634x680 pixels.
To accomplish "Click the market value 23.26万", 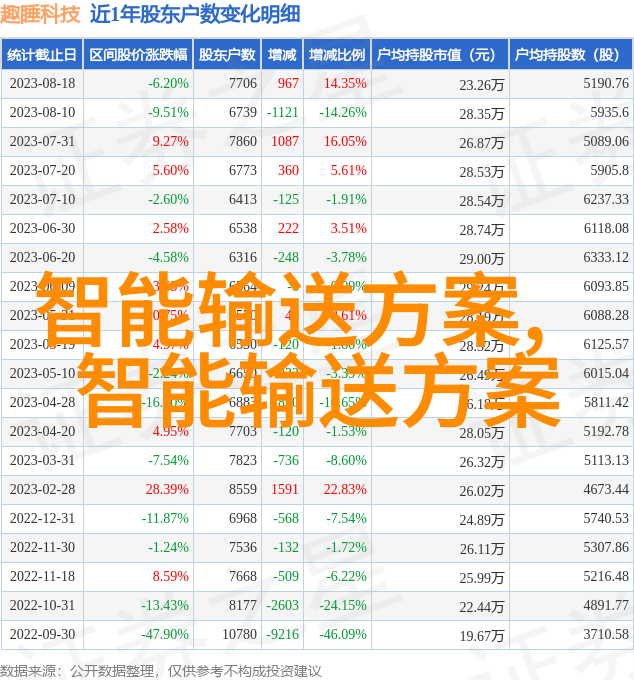I will 482,85.
